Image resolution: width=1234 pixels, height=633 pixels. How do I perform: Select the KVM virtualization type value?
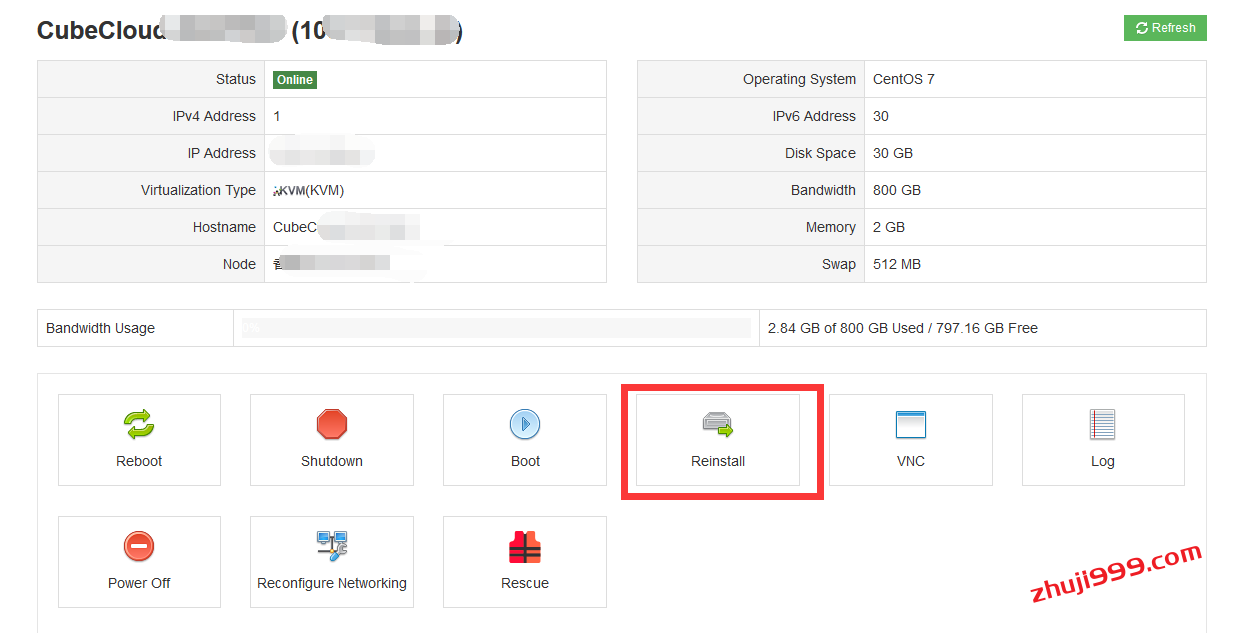[309, 190]
